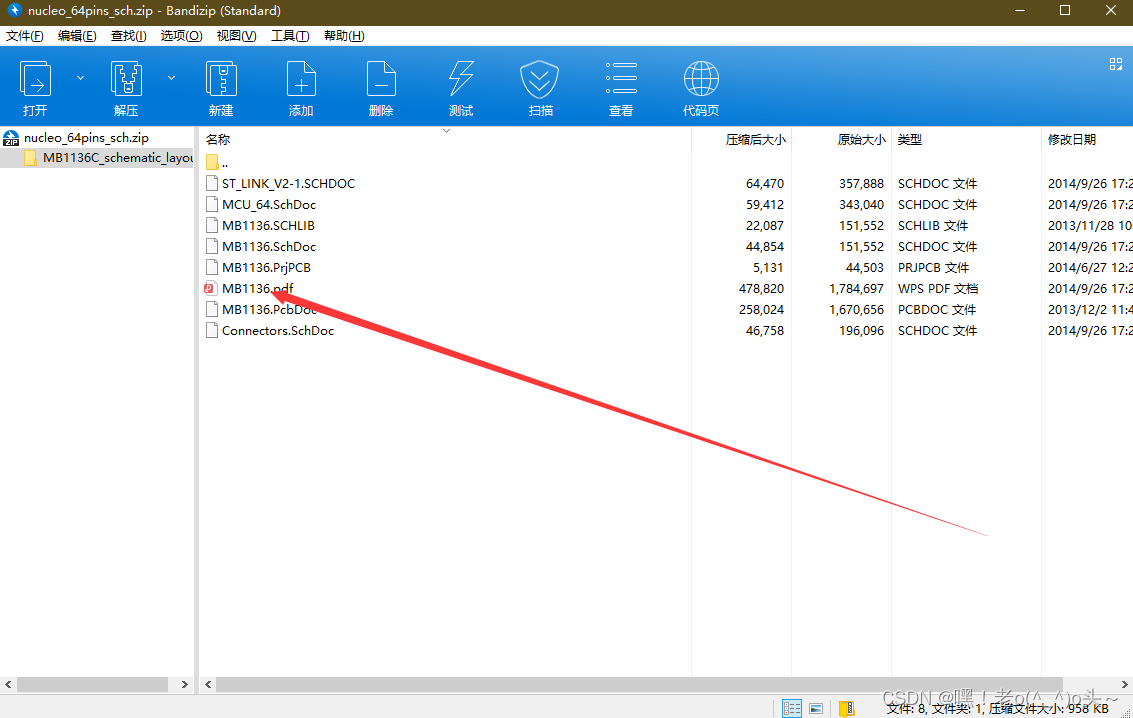Click the Scan (扫描) shield icon
Screen dimensions: 1133x718
[540, 79]
